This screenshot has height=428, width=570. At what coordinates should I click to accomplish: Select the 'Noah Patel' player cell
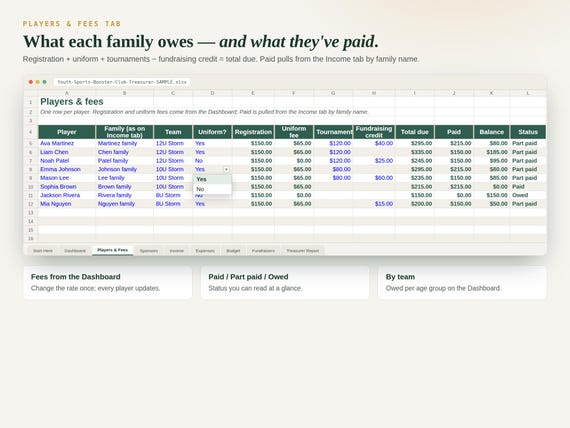pos(67,161)
